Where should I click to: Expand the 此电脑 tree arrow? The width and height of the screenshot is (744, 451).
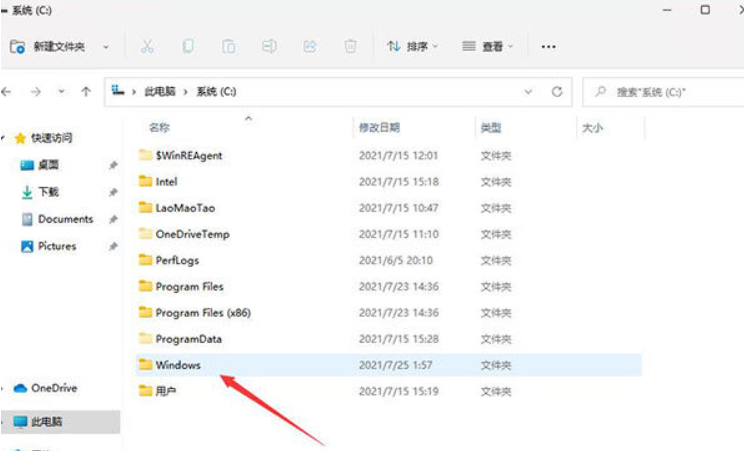(x=3, y=422)
